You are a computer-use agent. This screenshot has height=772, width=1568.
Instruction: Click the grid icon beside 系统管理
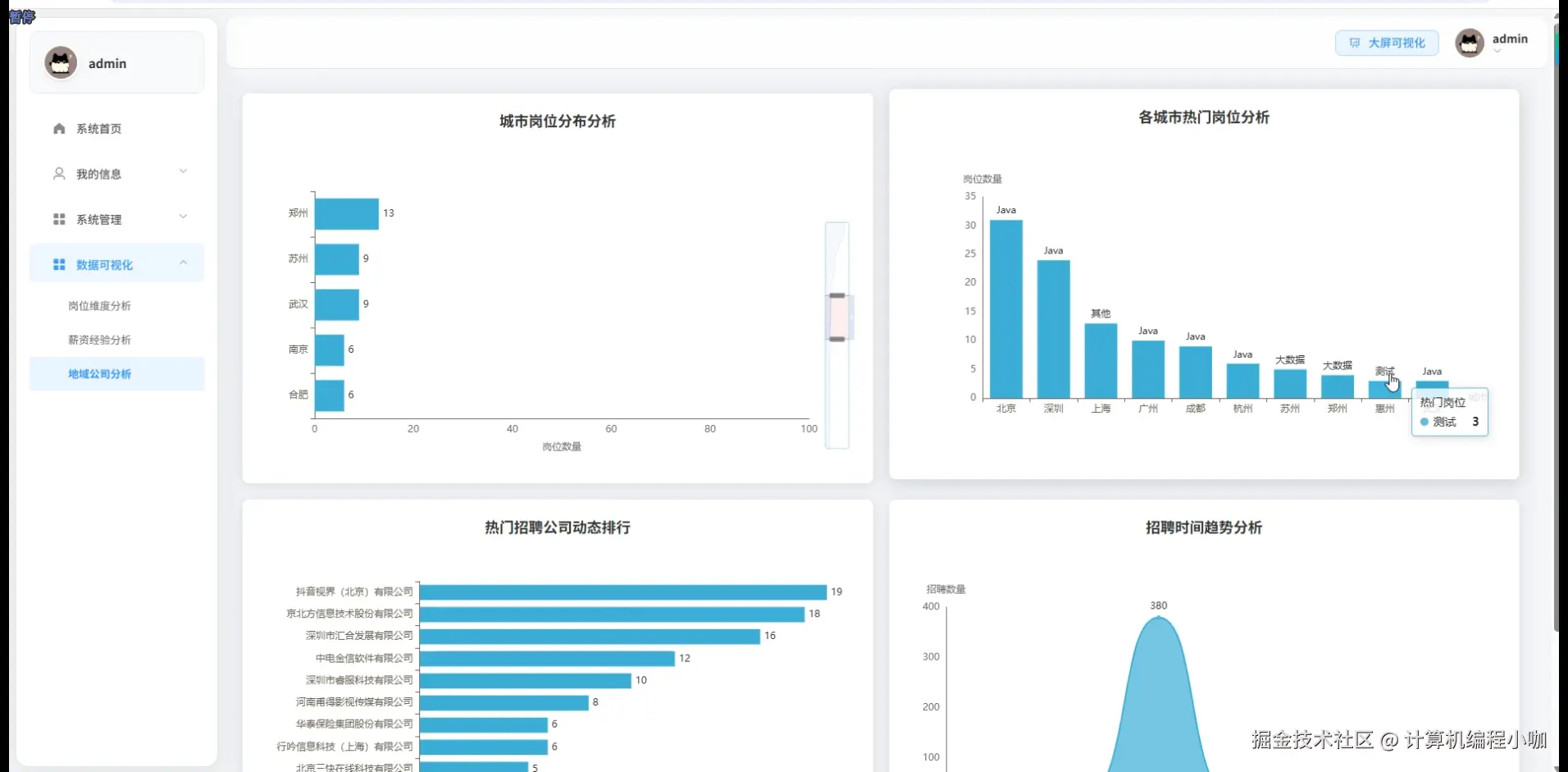pos(59,219)
